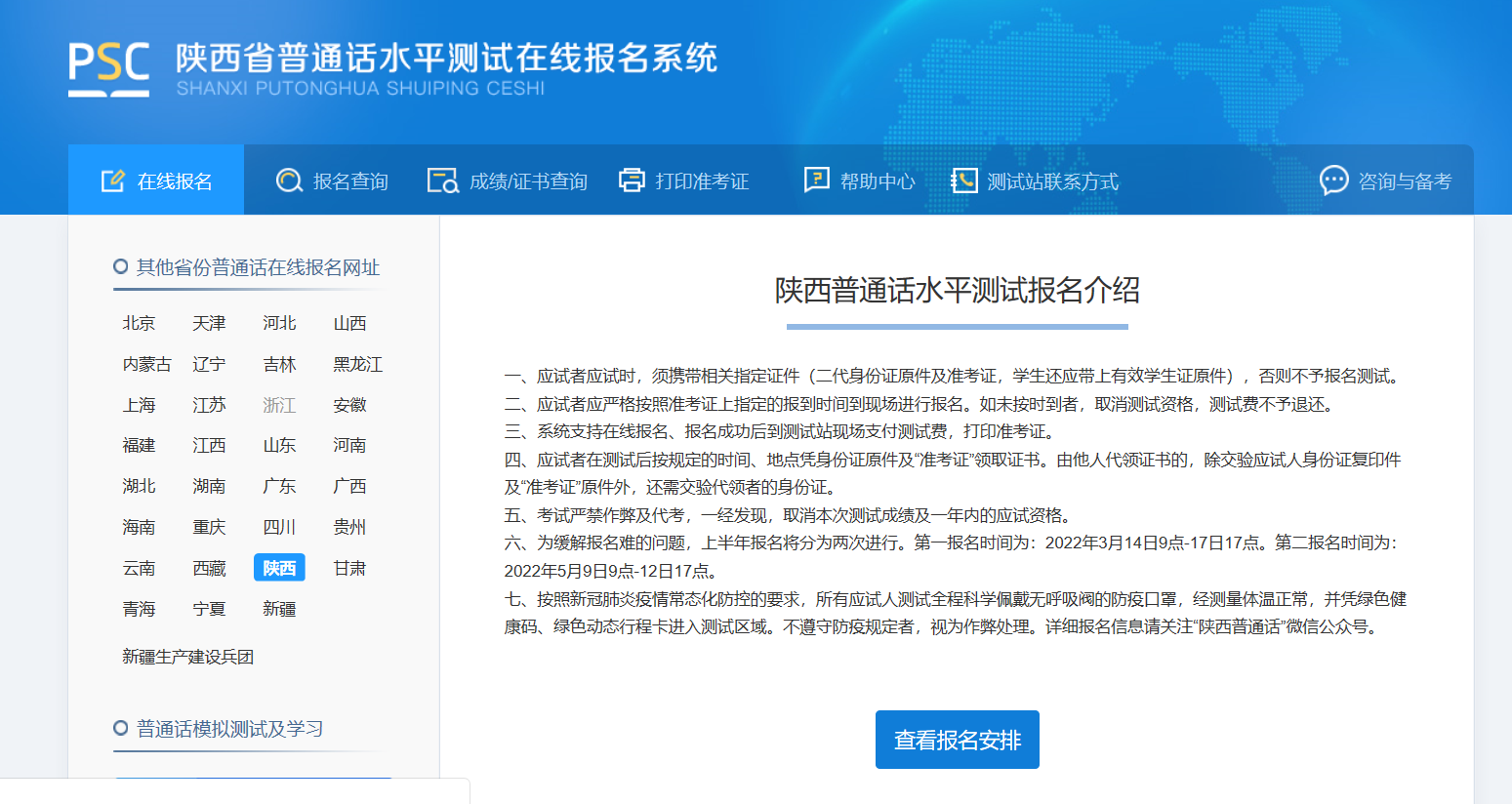Select 四川 province link
The height and width of the screenshot is (804, 1512).
pyautogui.click(x=279, y=527)
